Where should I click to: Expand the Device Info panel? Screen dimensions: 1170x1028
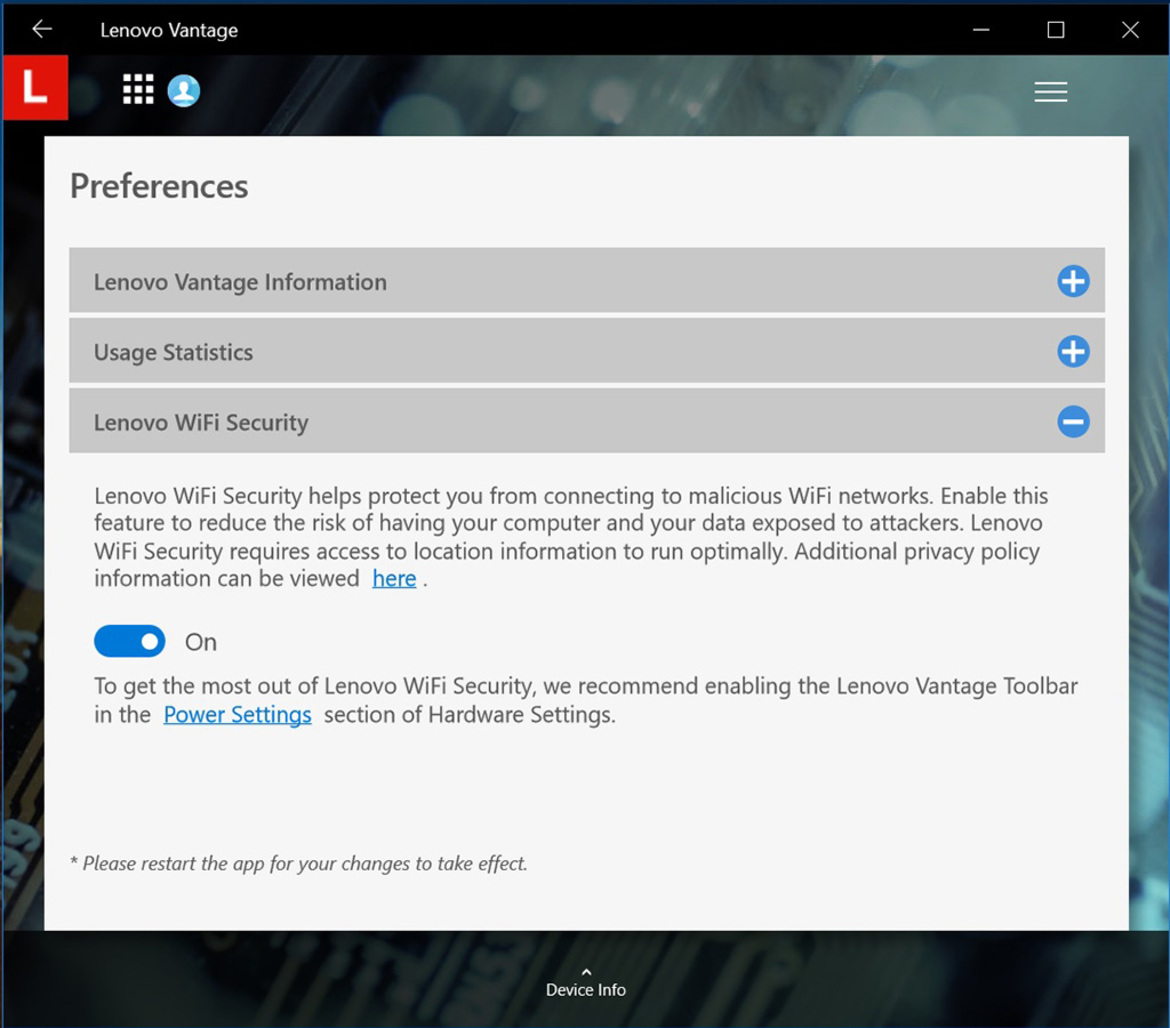[x=586, y=982]
